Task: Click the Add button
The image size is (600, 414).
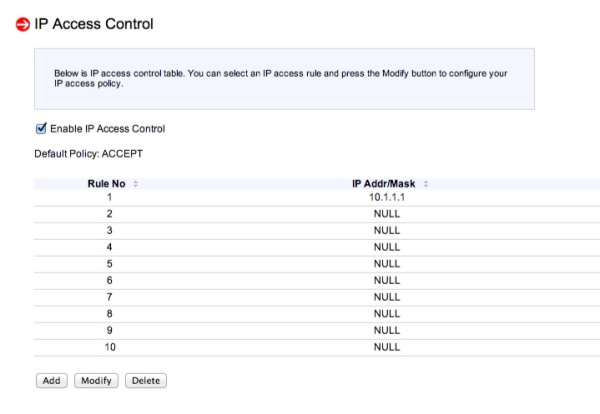Action: coord(52,381)
